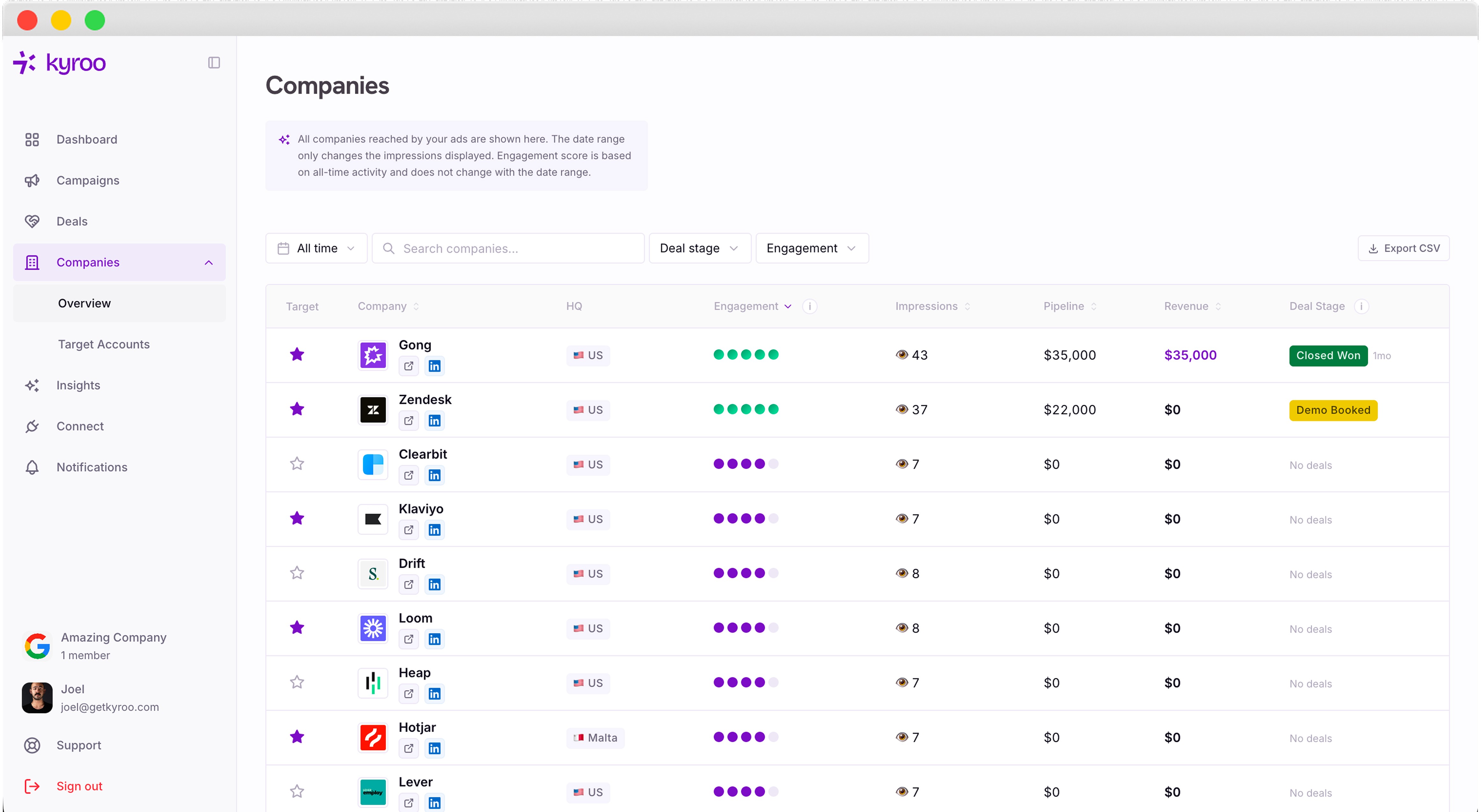Untarget Klaviyo with its star
The height and width of the screenshot is (812, 1481).
click(x=297, y=518)
